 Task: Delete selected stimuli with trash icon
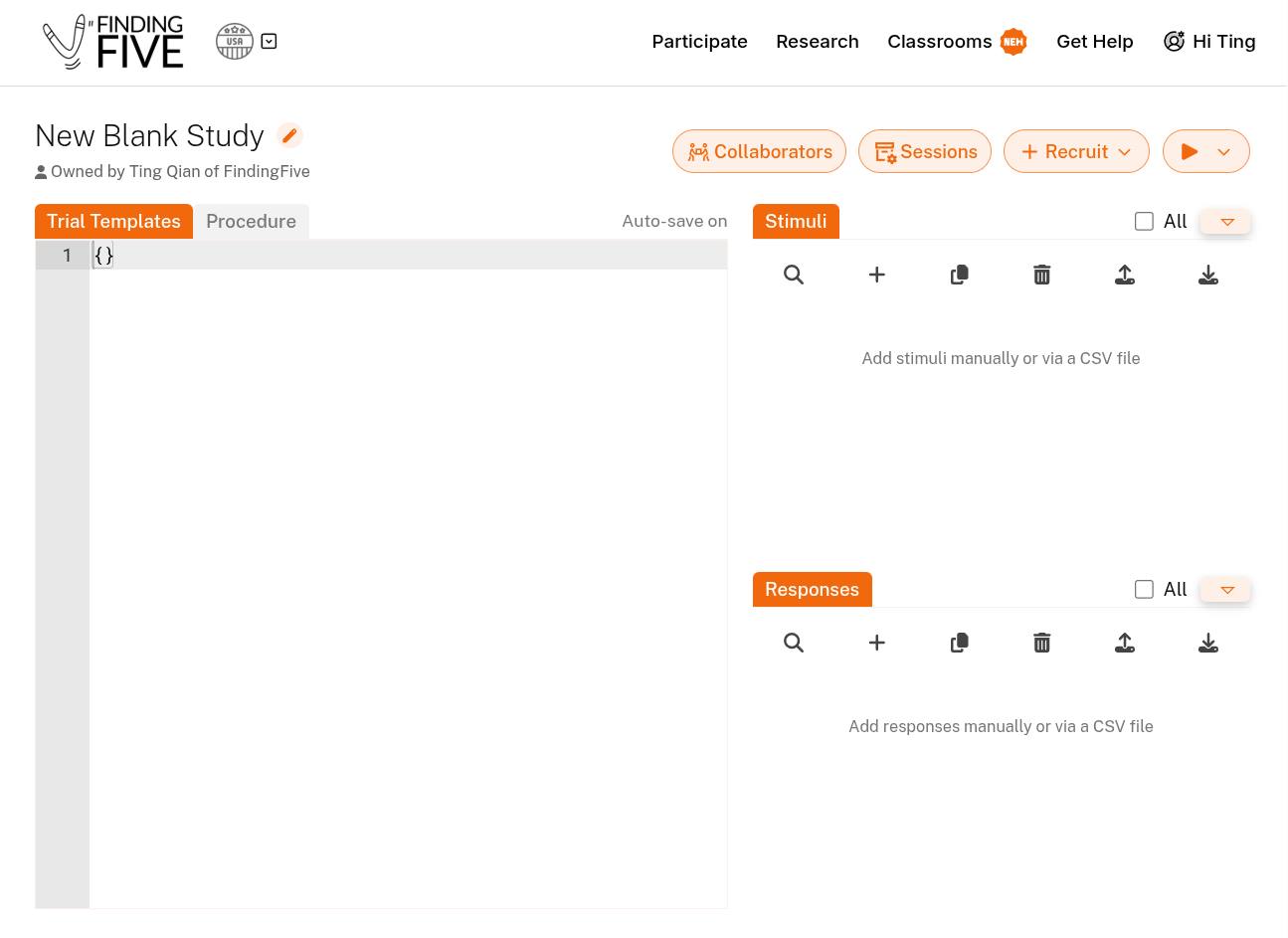(1041, 275)
